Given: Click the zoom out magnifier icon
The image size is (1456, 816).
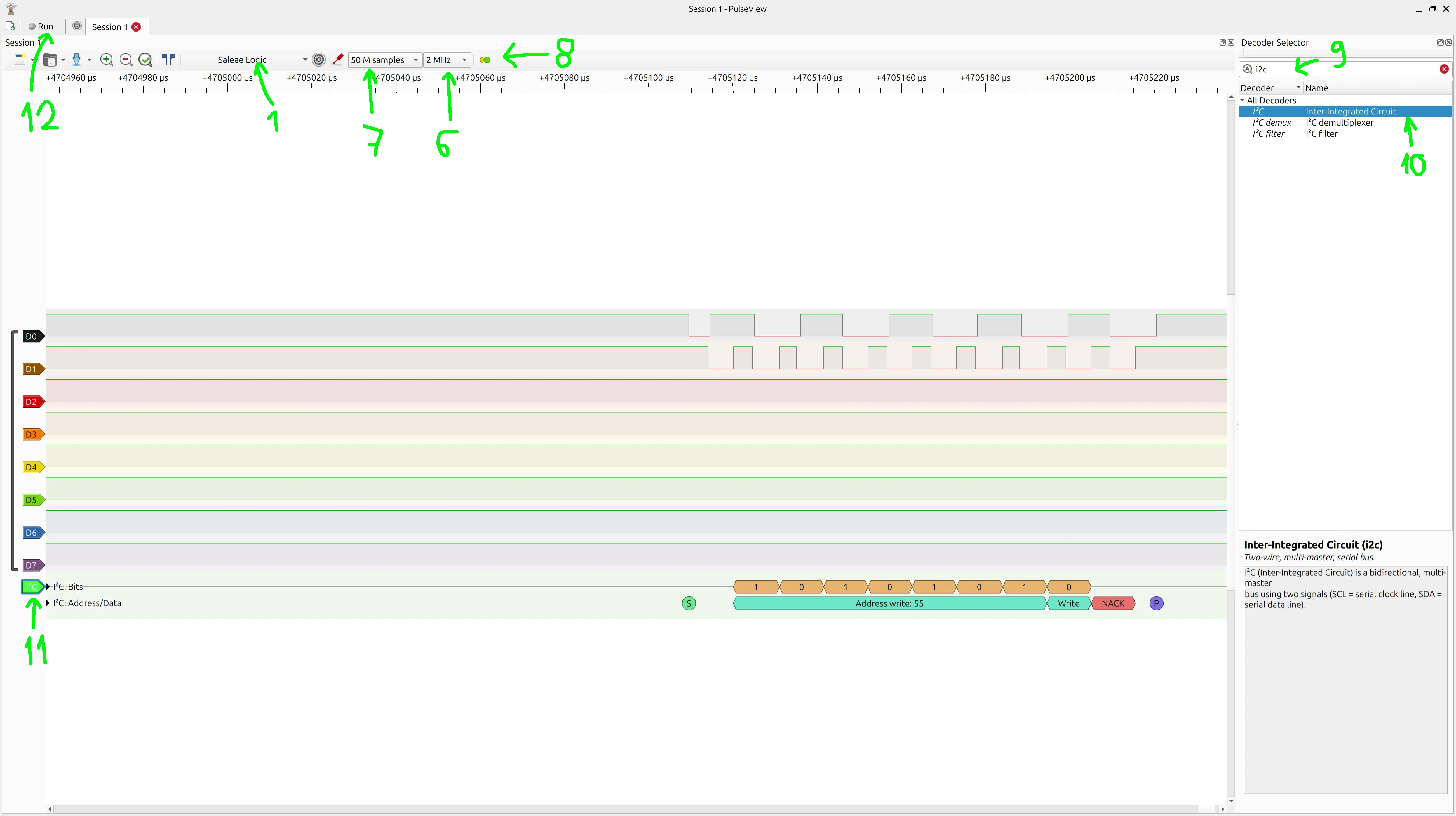Looking at the screenshot, I should 126,59.
